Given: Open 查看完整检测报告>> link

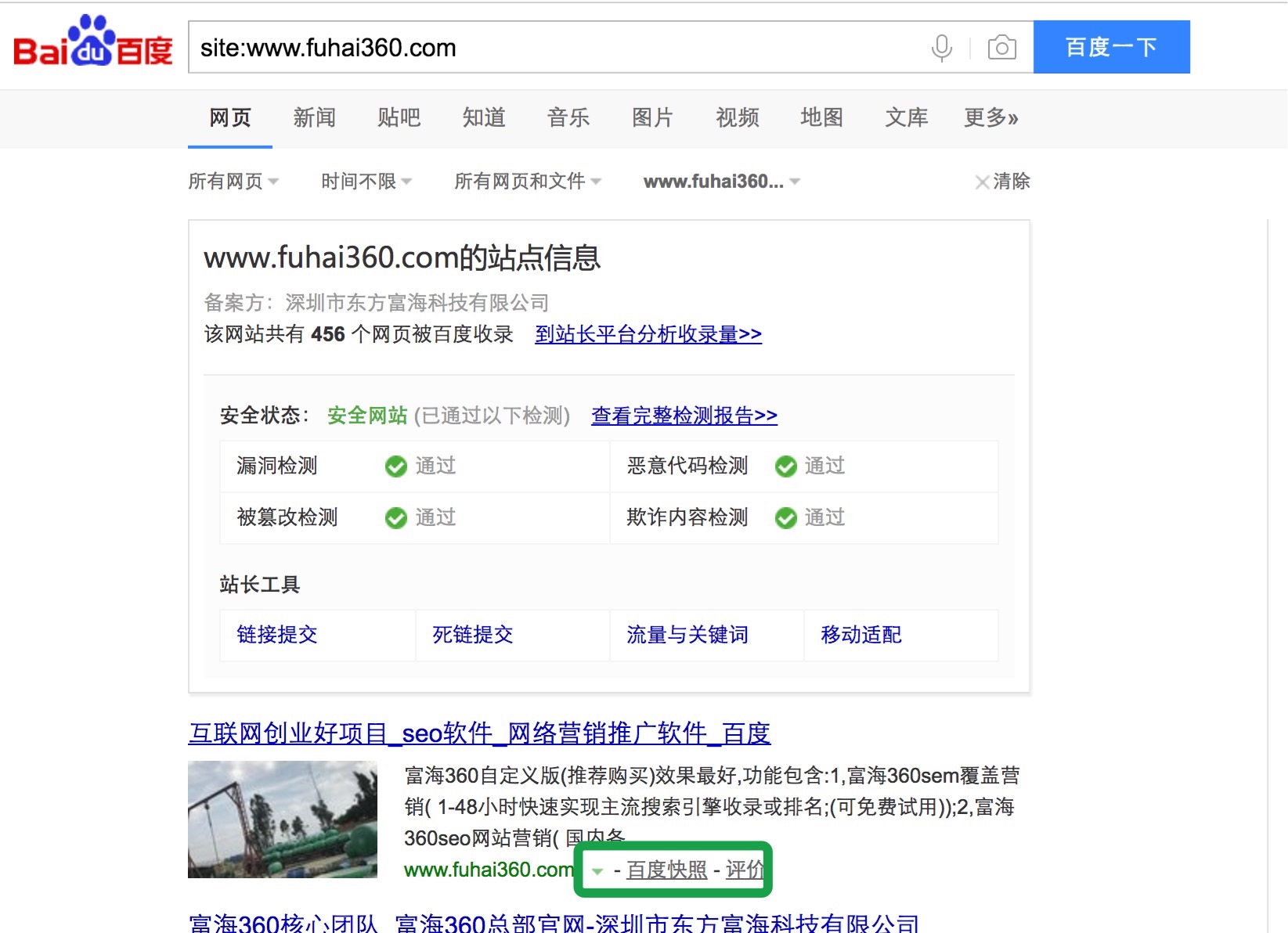Looking at the screenshot, I should pyautogui.click(x=684, y=416).
